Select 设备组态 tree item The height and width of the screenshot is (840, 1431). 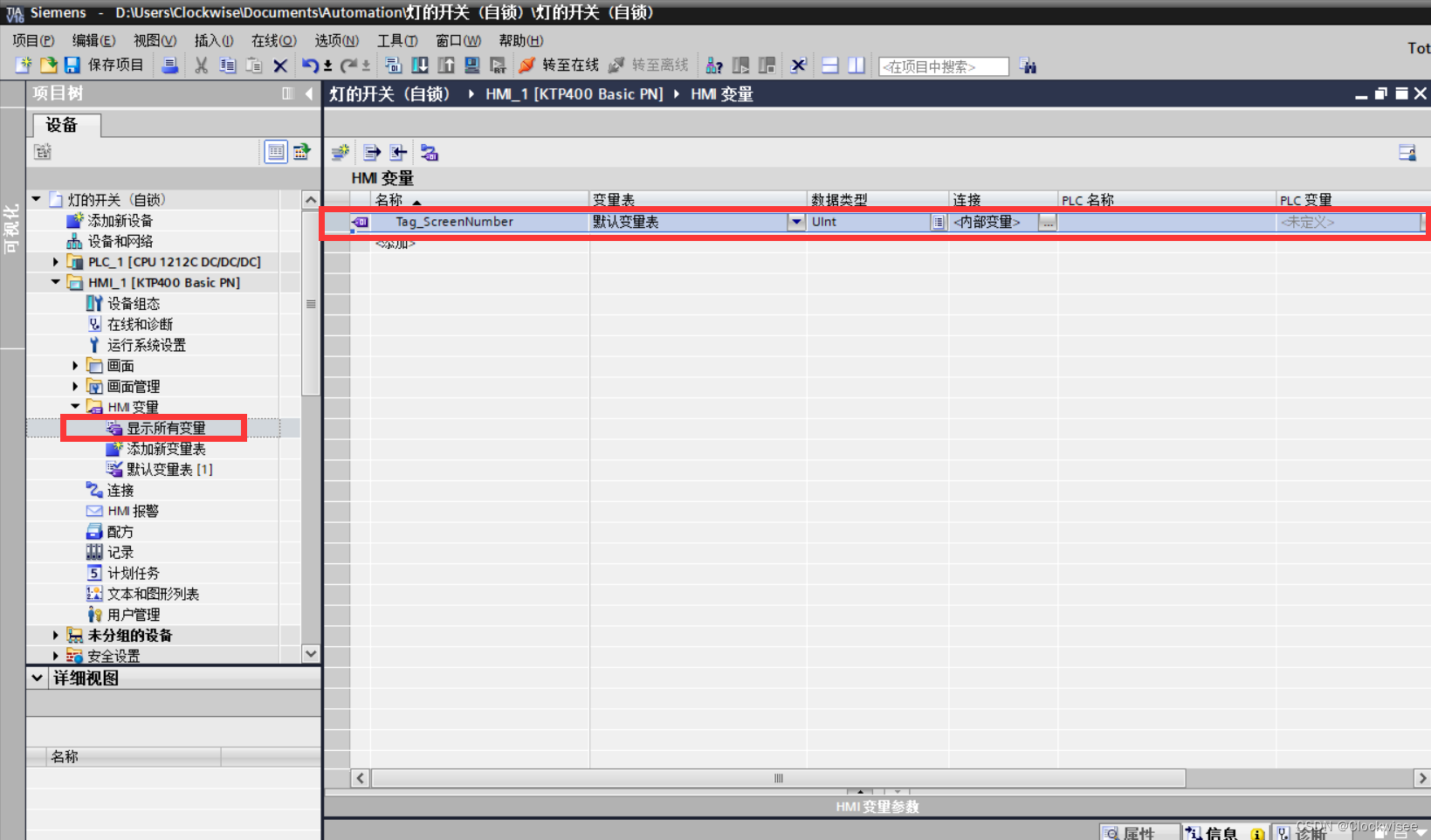pos(123,304)
